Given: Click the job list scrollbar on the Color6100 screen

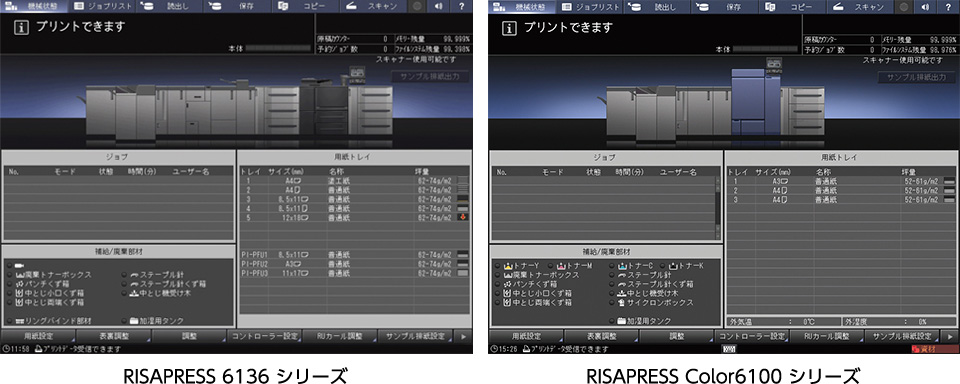Looking at the screenshot, I should click(x=718, y=208).
